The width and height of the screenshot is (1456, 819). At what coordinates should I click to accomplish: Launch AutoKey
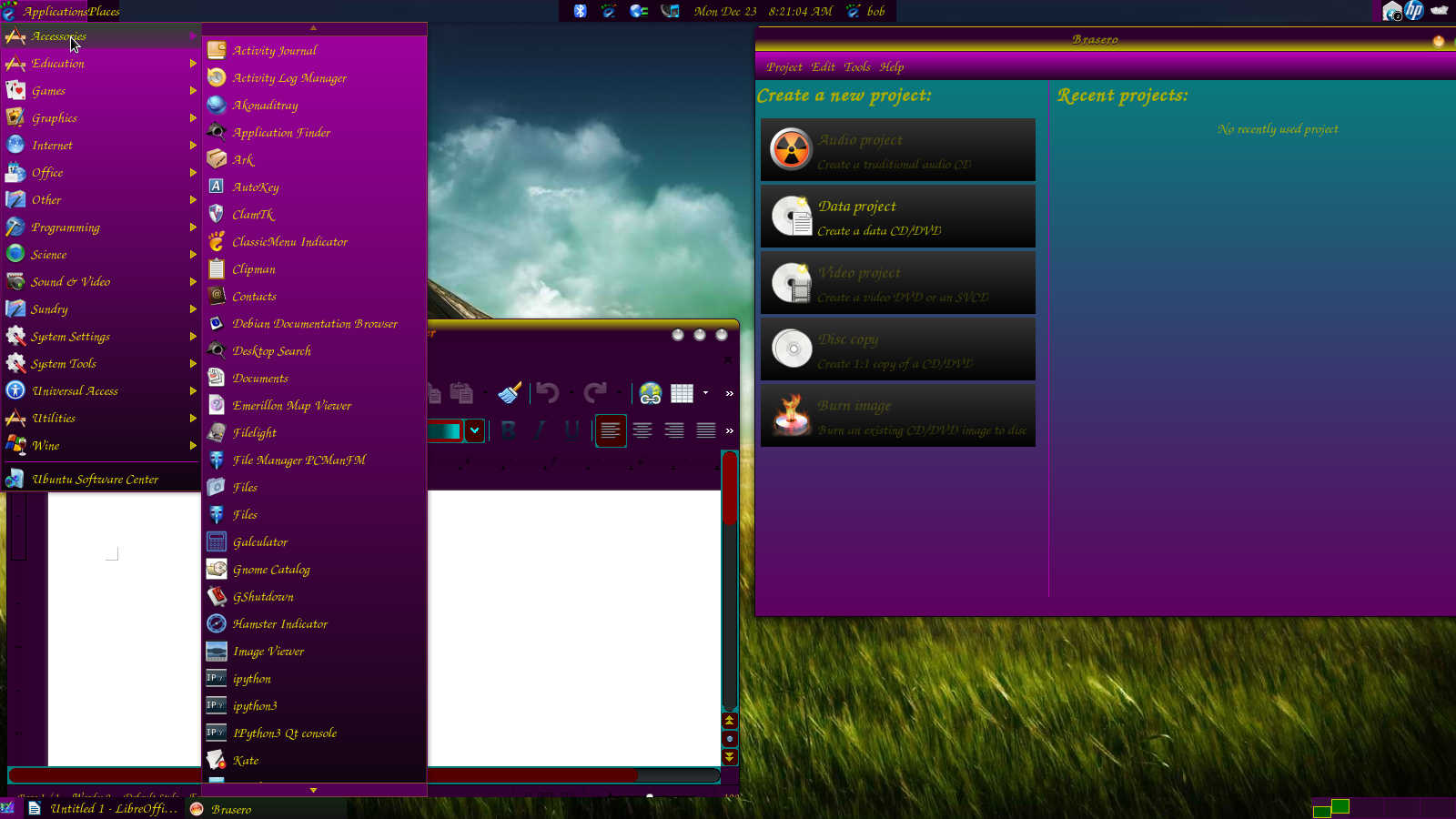tap(314, 187)
